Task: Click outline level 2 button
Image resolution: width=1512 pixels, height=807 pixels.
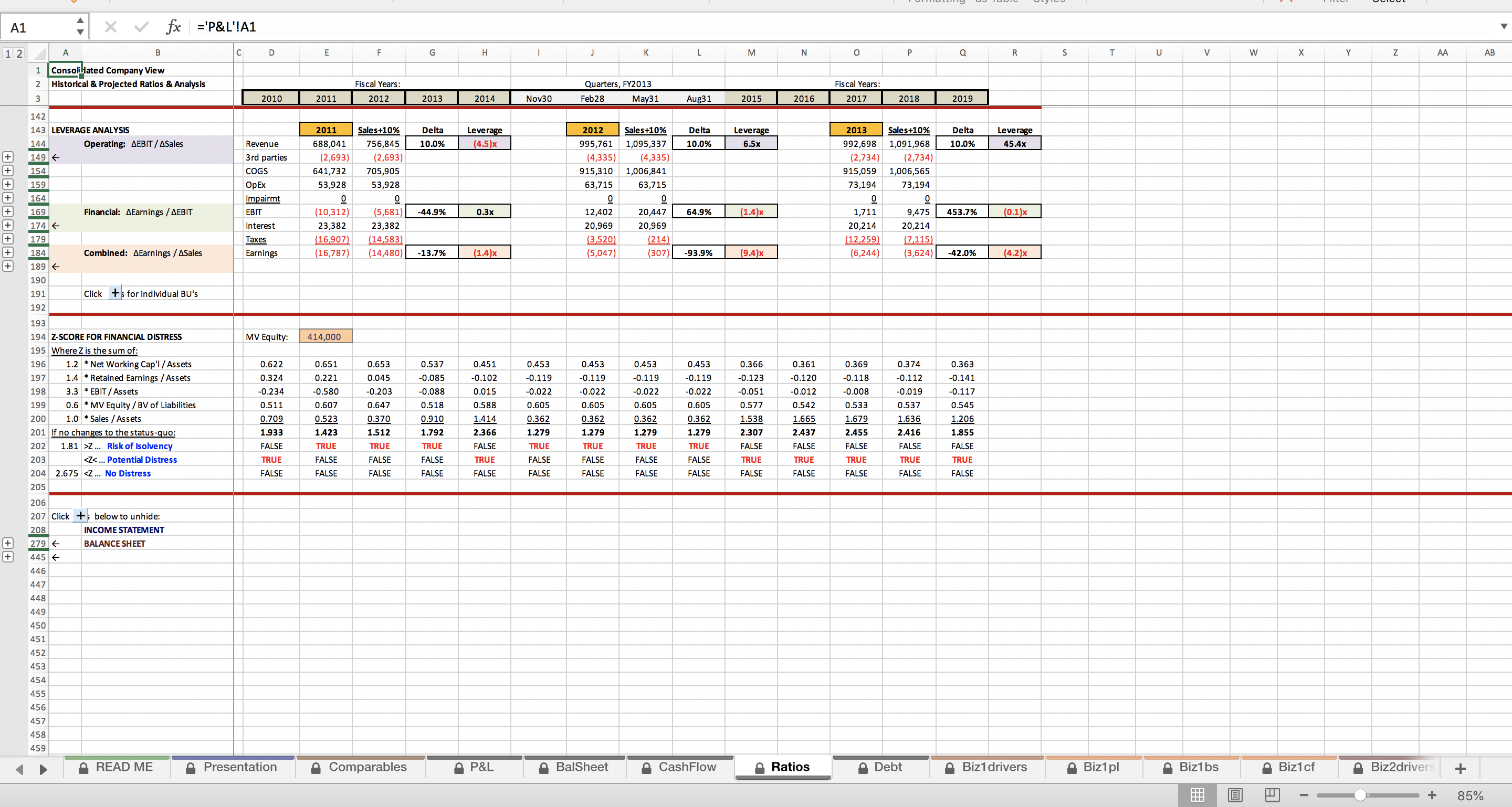Action: 19,54
